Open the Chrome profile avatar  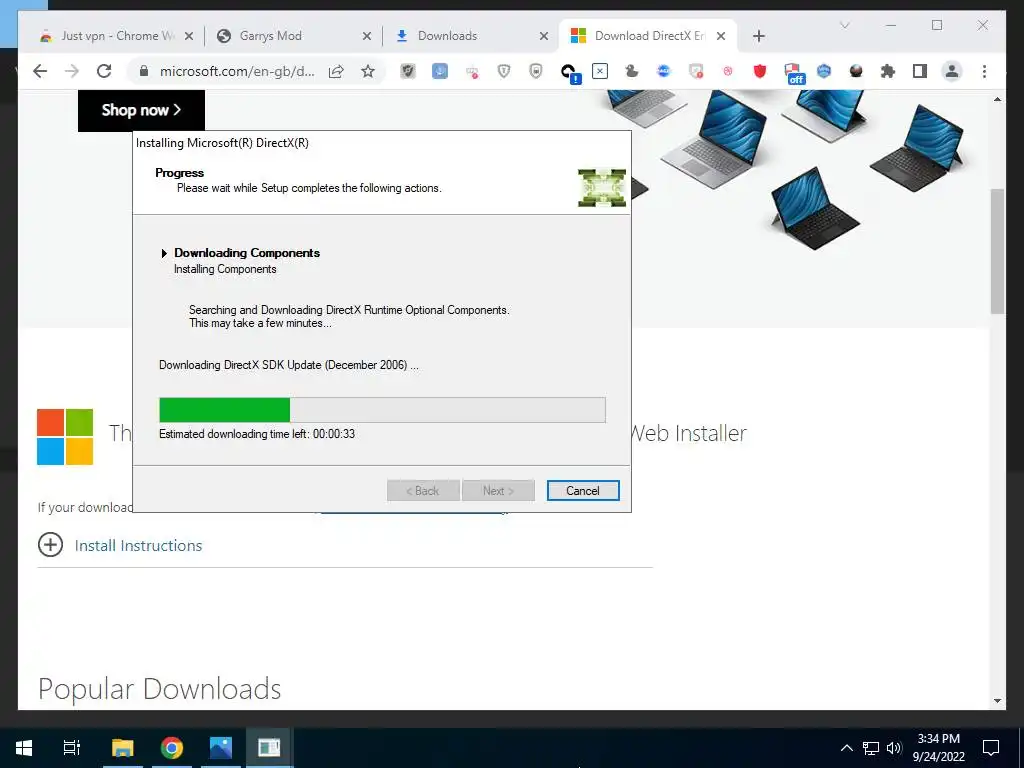pos(952,71)
